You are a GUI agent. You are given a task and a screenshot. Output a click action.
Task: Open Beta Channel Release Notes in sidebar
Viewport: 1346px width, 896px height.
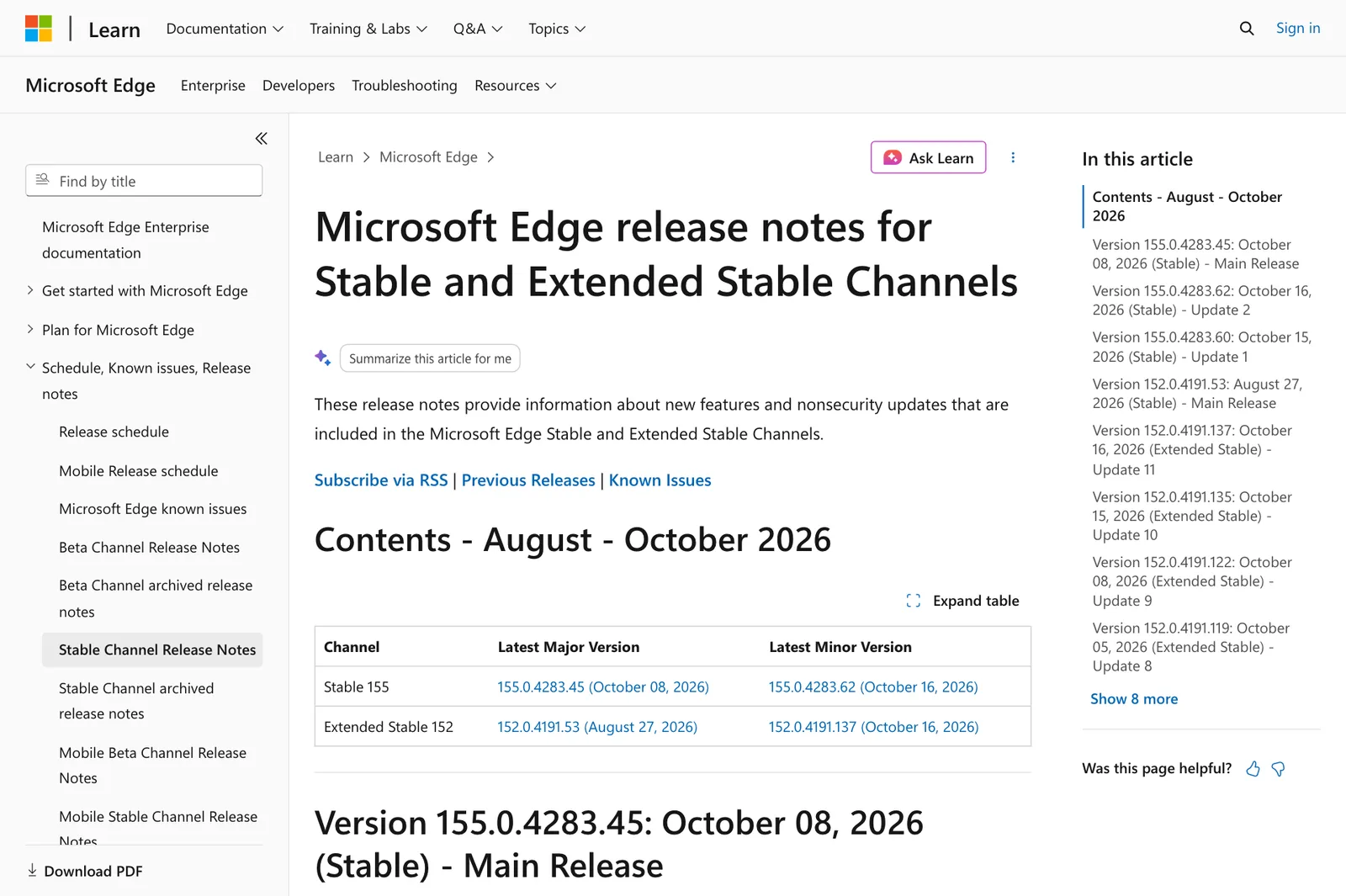(x=150, y=548)
